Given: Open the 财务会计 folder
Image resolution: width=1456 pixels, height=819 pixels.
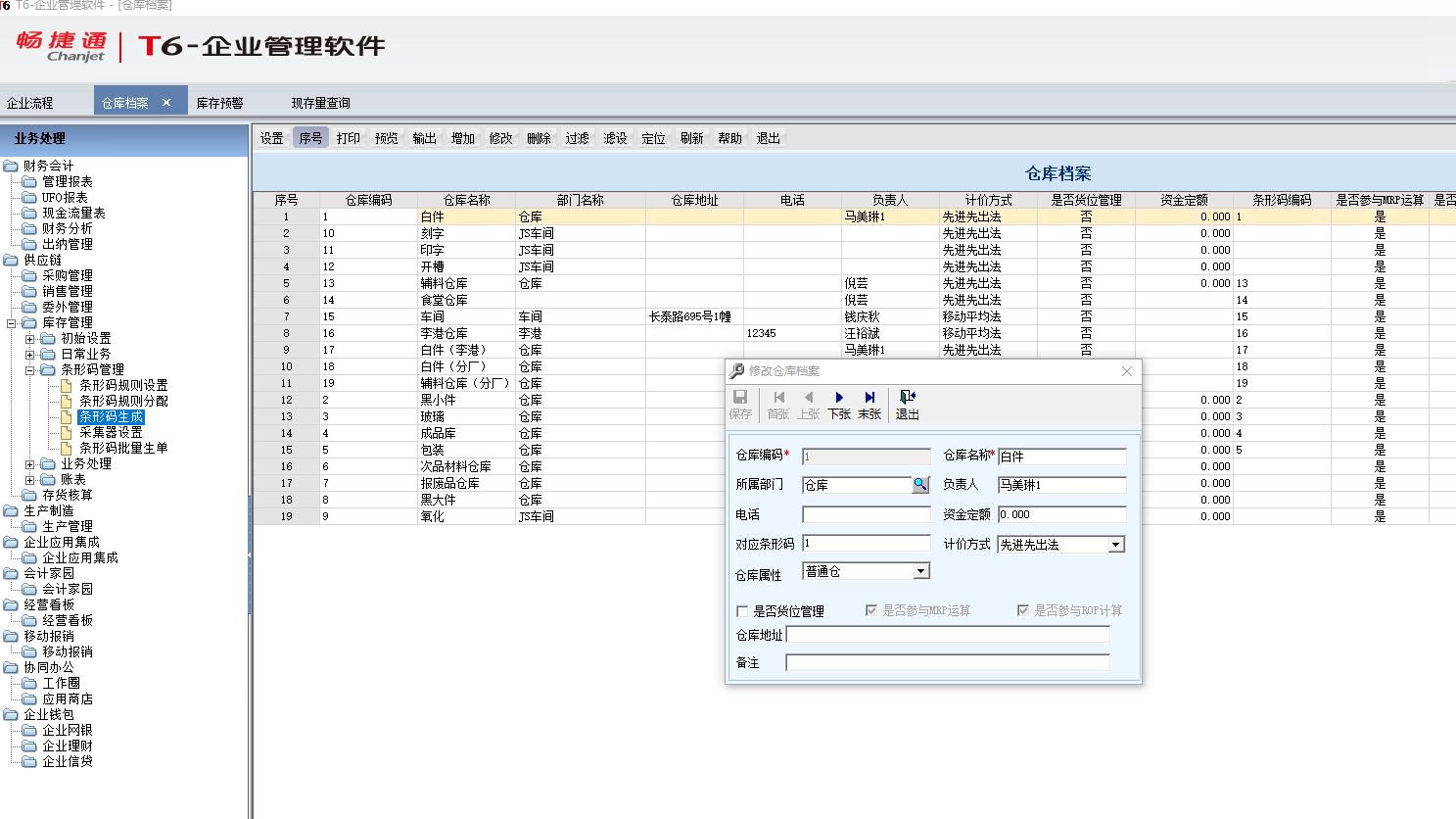Looking at the screenshot, I should tap(12, 166).
